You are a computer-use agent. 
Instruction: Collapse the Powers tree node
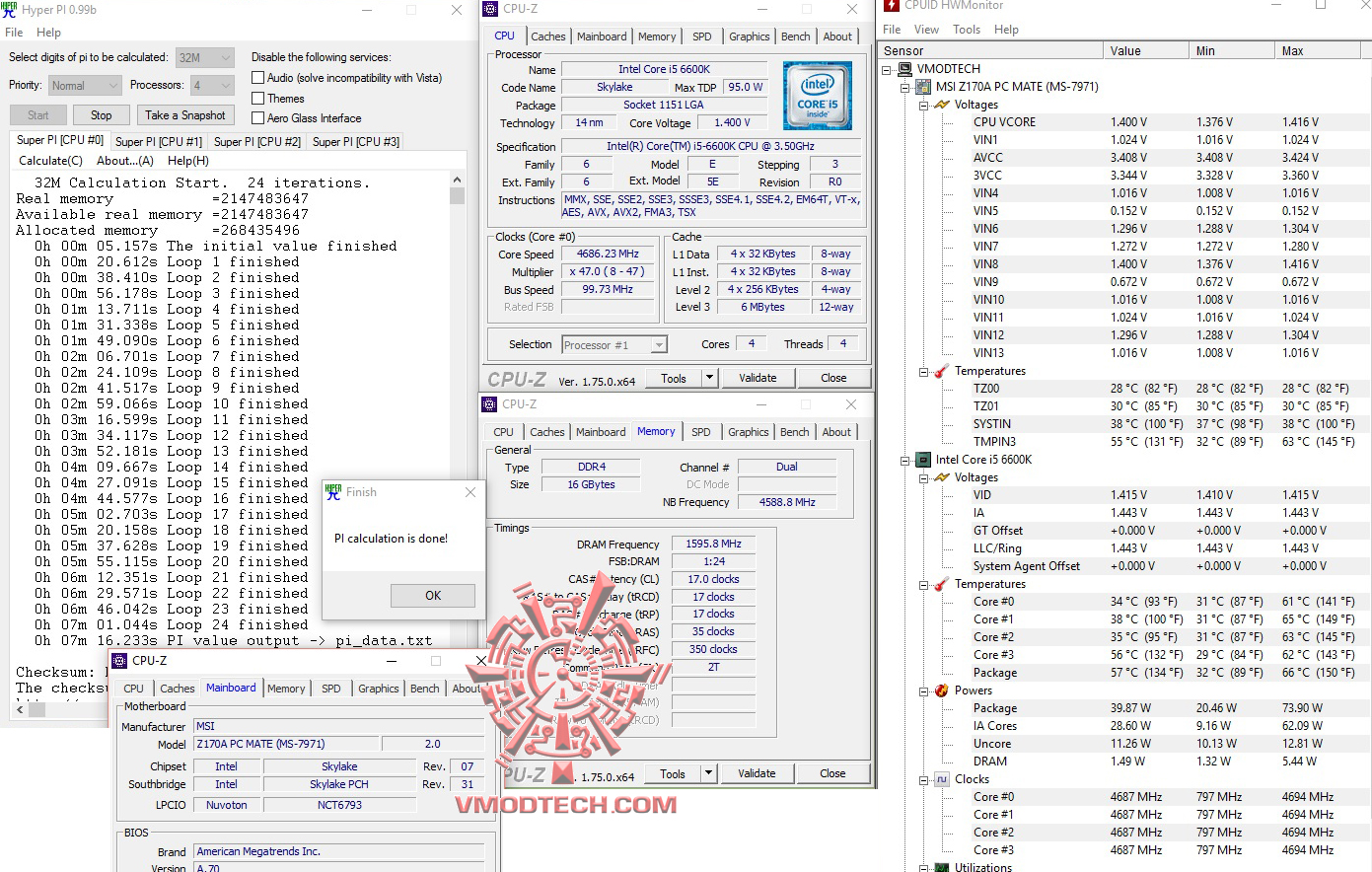(x=924, y=690)
